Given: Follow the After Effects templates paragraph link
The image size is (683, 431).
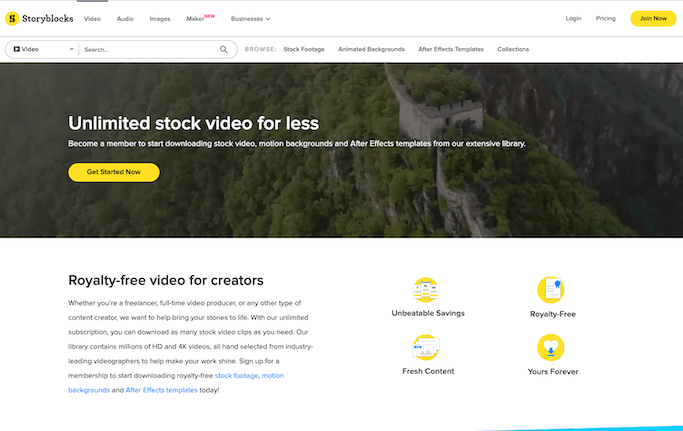Looking at the screenshot, I should (x=161, y=390).
